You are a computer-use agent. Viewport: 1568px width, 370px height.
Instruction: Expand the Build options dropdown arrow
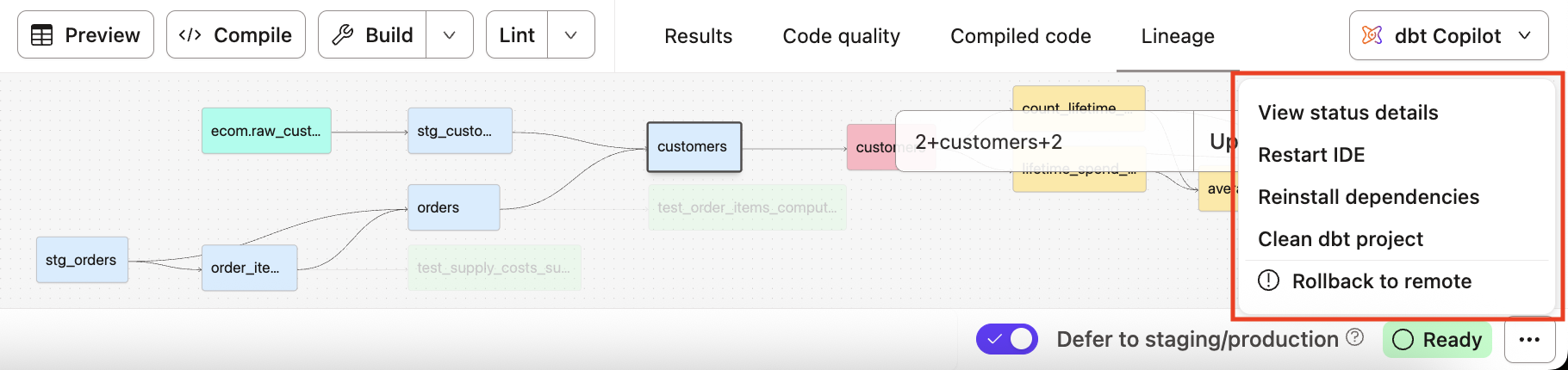coord(449,35)
